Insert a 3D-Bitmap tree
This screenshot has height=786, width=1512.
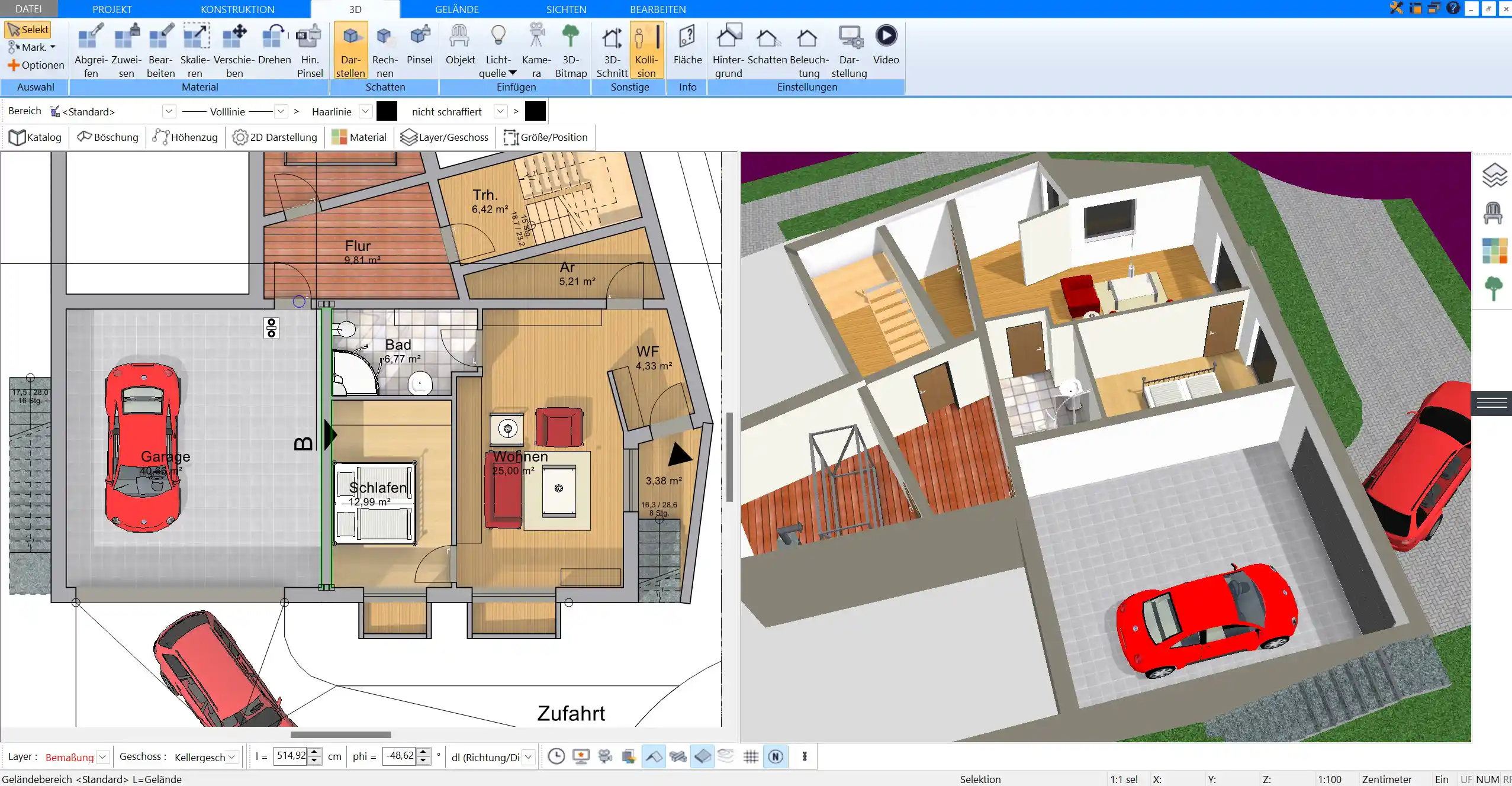click(571, 50)
